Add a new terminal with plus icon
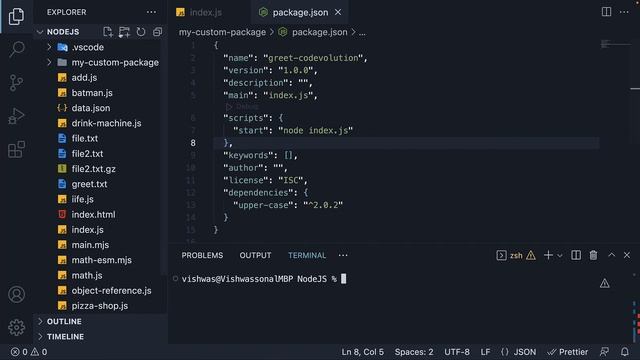The image size is (640, 360). [548, 255]
